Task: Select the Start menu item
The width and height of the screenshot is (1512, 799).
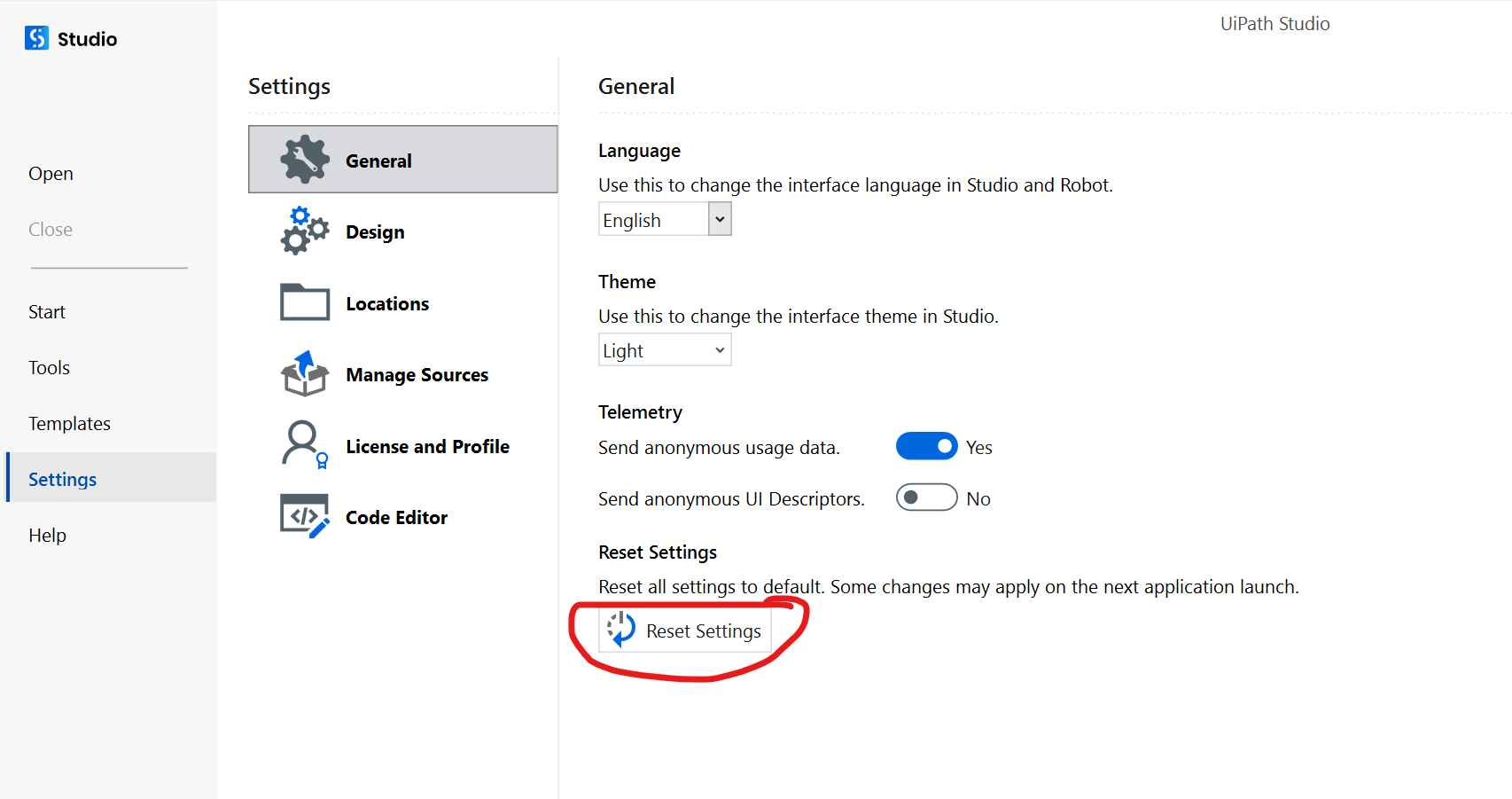Action: (47, 312)
